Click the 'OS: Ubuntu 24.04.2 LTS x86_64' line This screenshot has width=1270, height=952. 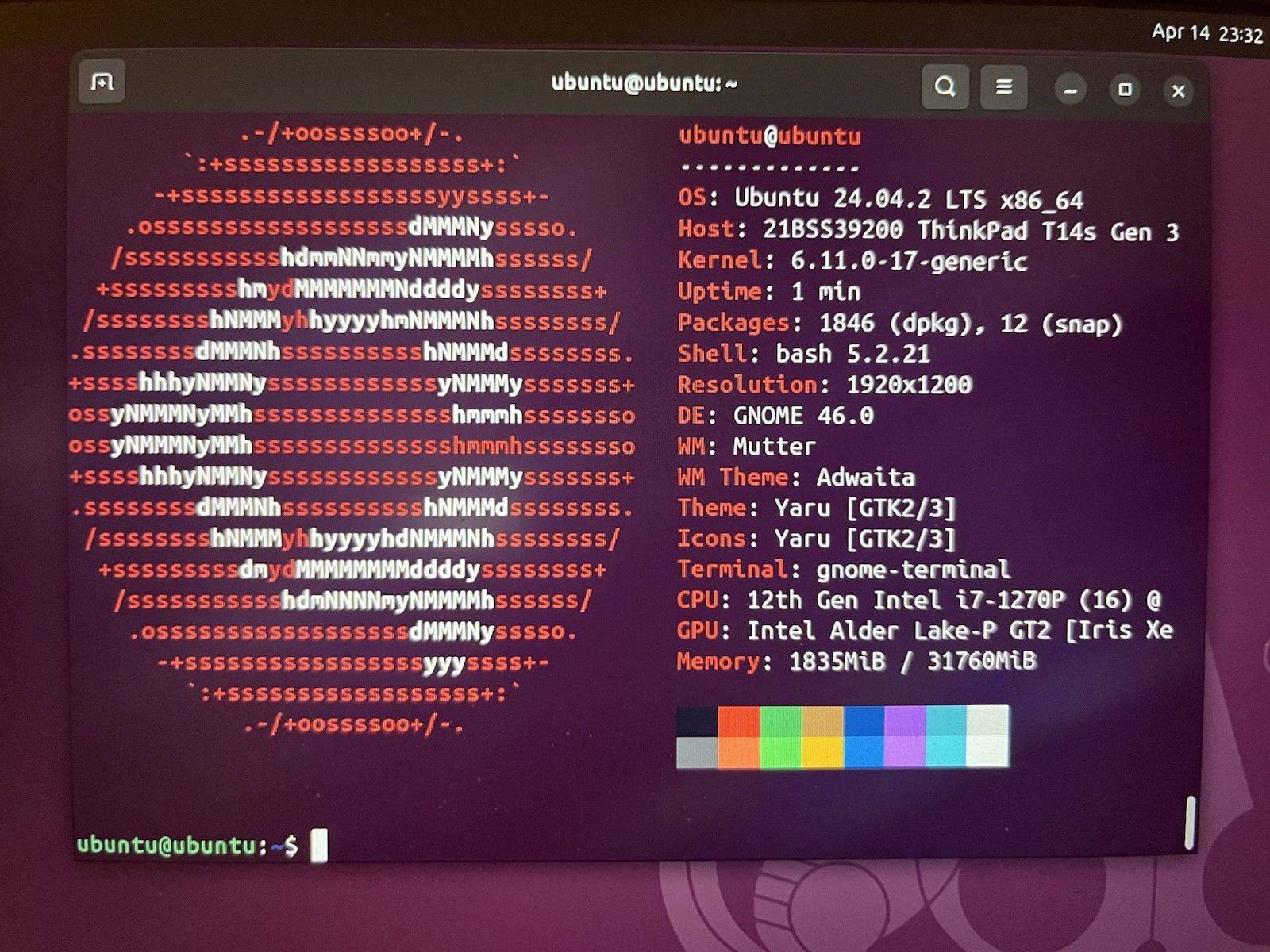tap(880, 198)
